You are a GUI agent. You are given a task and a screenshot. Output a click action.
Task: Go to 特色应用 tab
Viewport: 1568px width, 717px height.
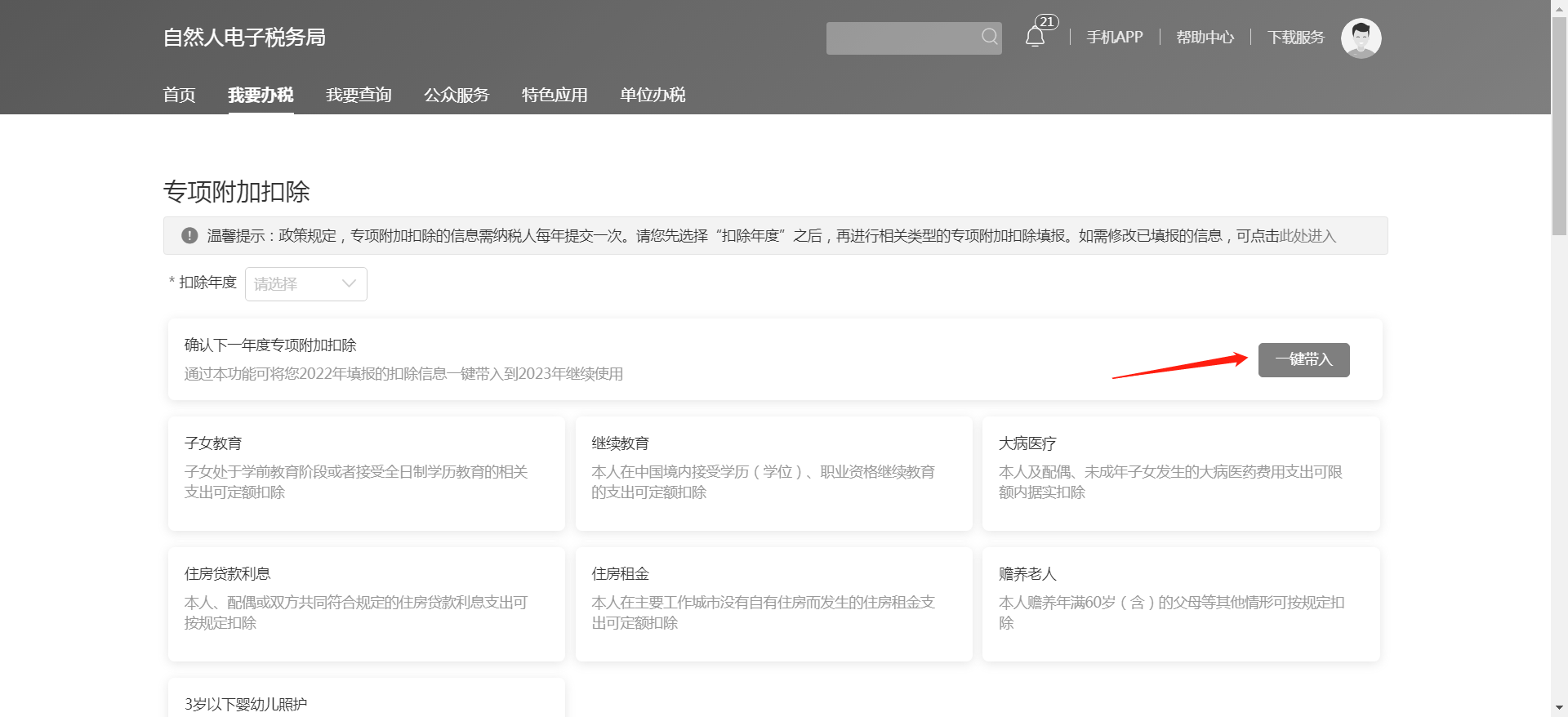[x=555, y=95]
